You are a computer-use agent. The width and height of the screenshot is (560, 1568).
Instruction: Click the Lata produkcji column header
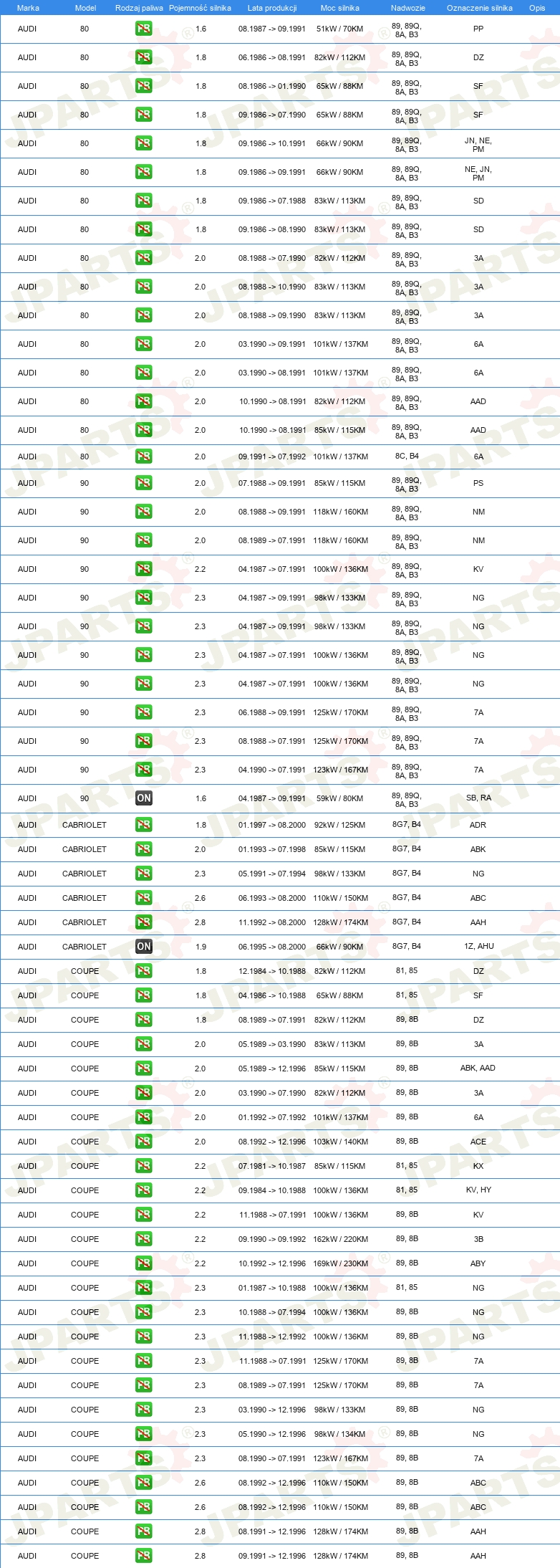(272, 8)
